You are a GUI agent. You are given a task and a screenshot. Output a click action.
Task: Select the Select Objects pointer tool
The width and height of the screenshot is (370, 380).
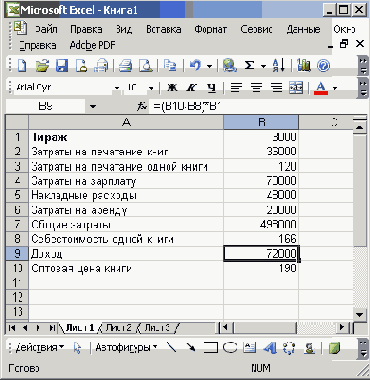click(x=77, y=348)
